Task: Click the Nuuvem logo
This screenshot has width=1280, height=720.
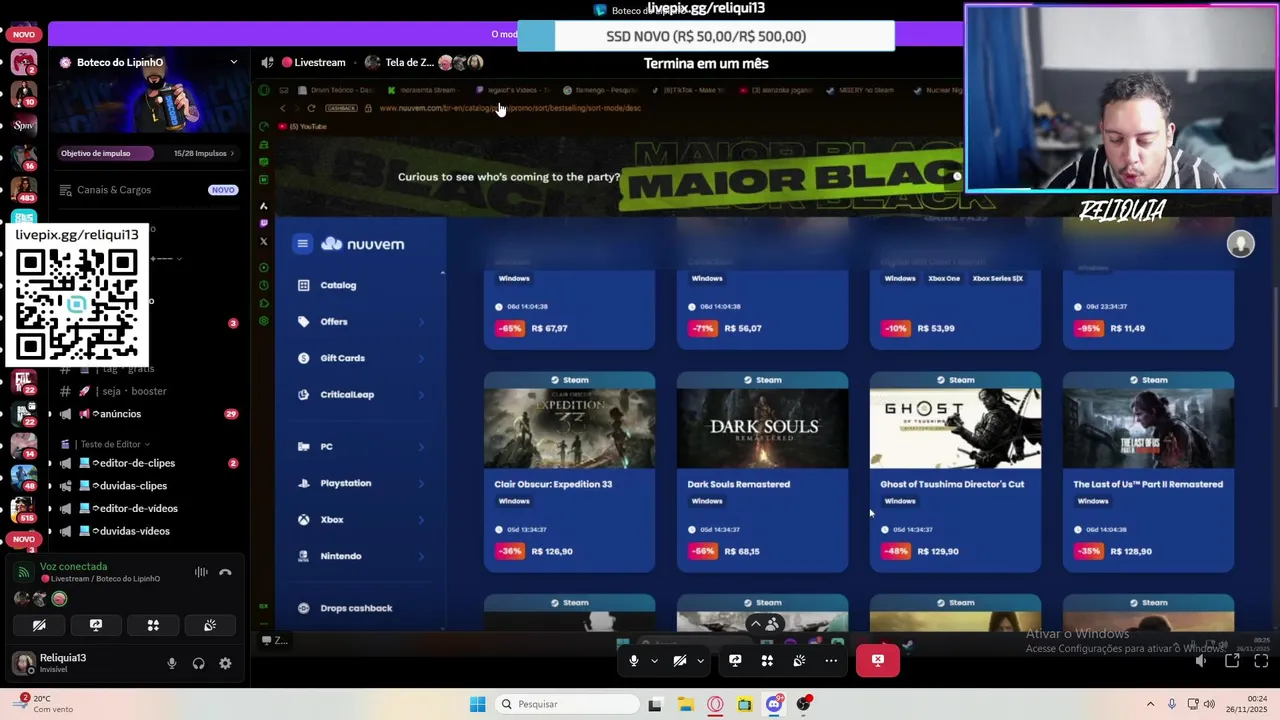Action: tap(362, 244)
